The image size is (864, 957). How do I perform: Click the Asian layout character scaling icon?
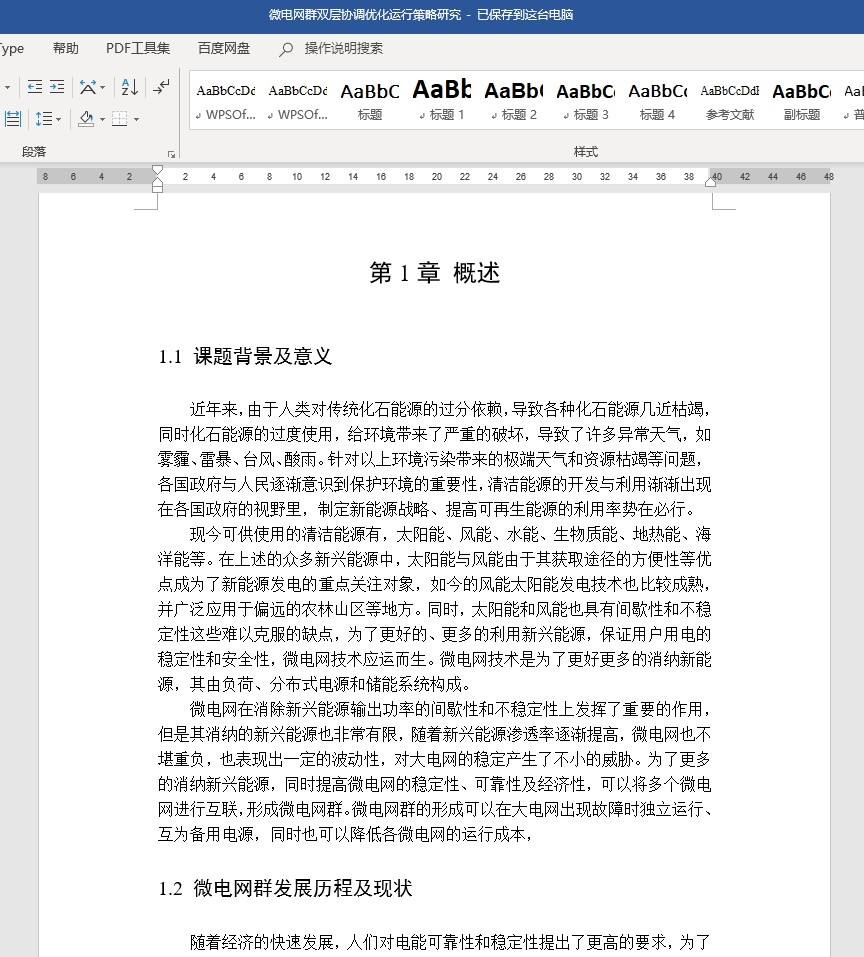tap(88, 87)
